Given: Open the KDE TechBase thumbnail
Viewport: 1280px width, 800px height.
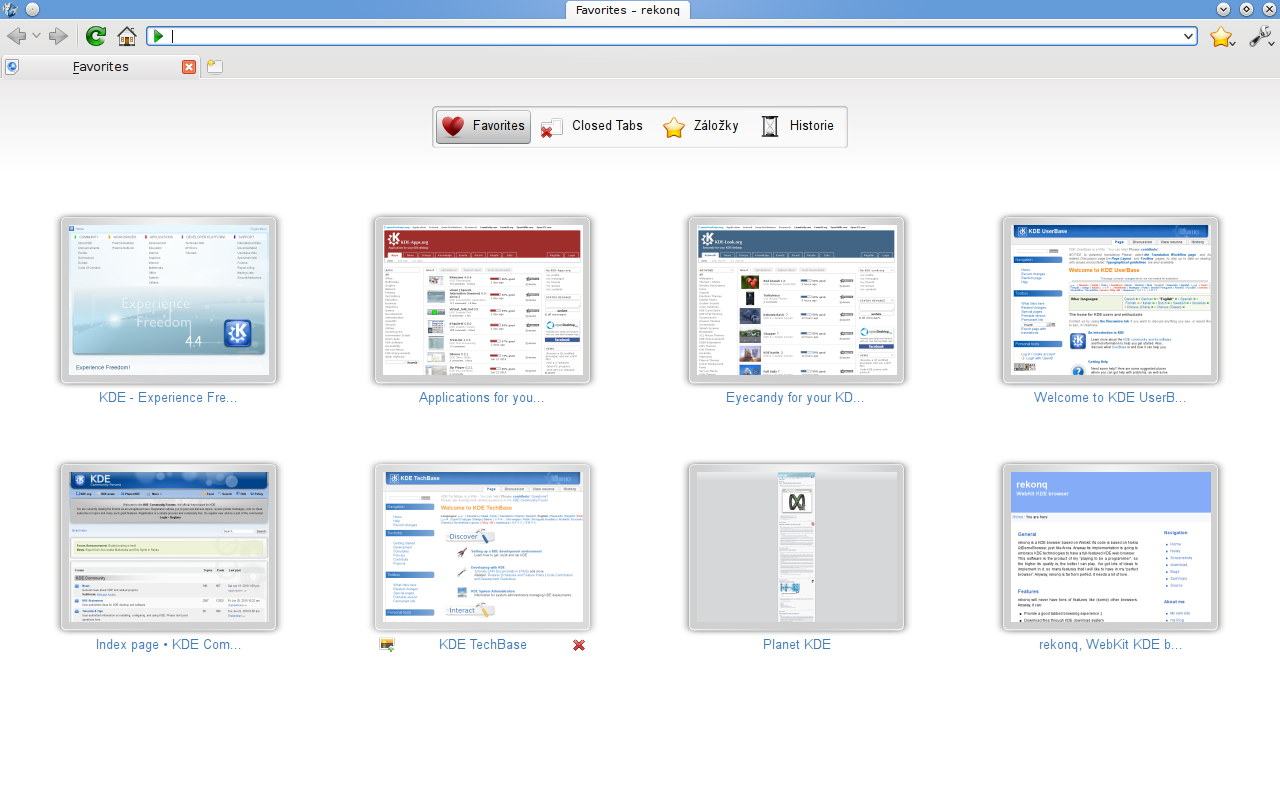Looking at the screenshot, I should [482, 547].
